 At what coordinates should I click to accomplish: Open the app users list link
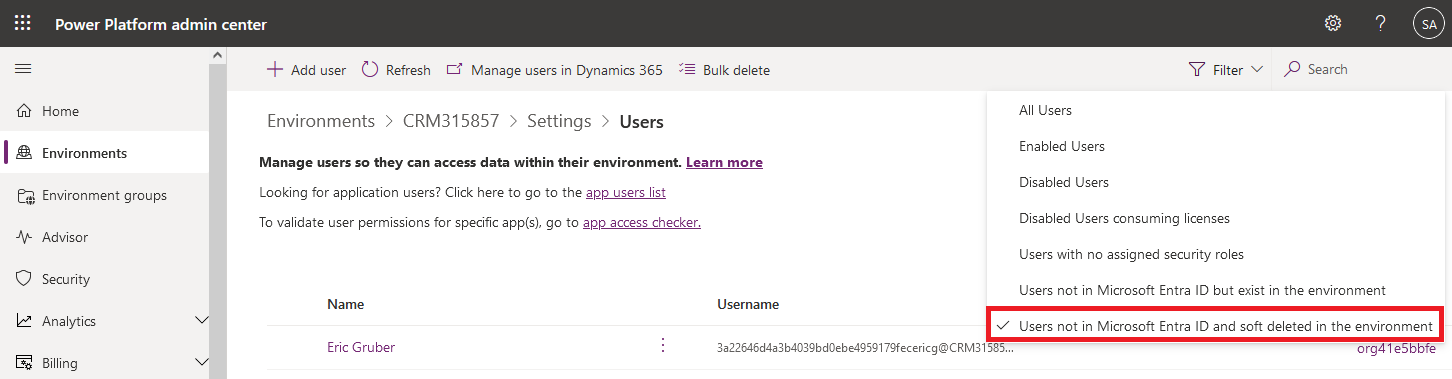[626, 192]
